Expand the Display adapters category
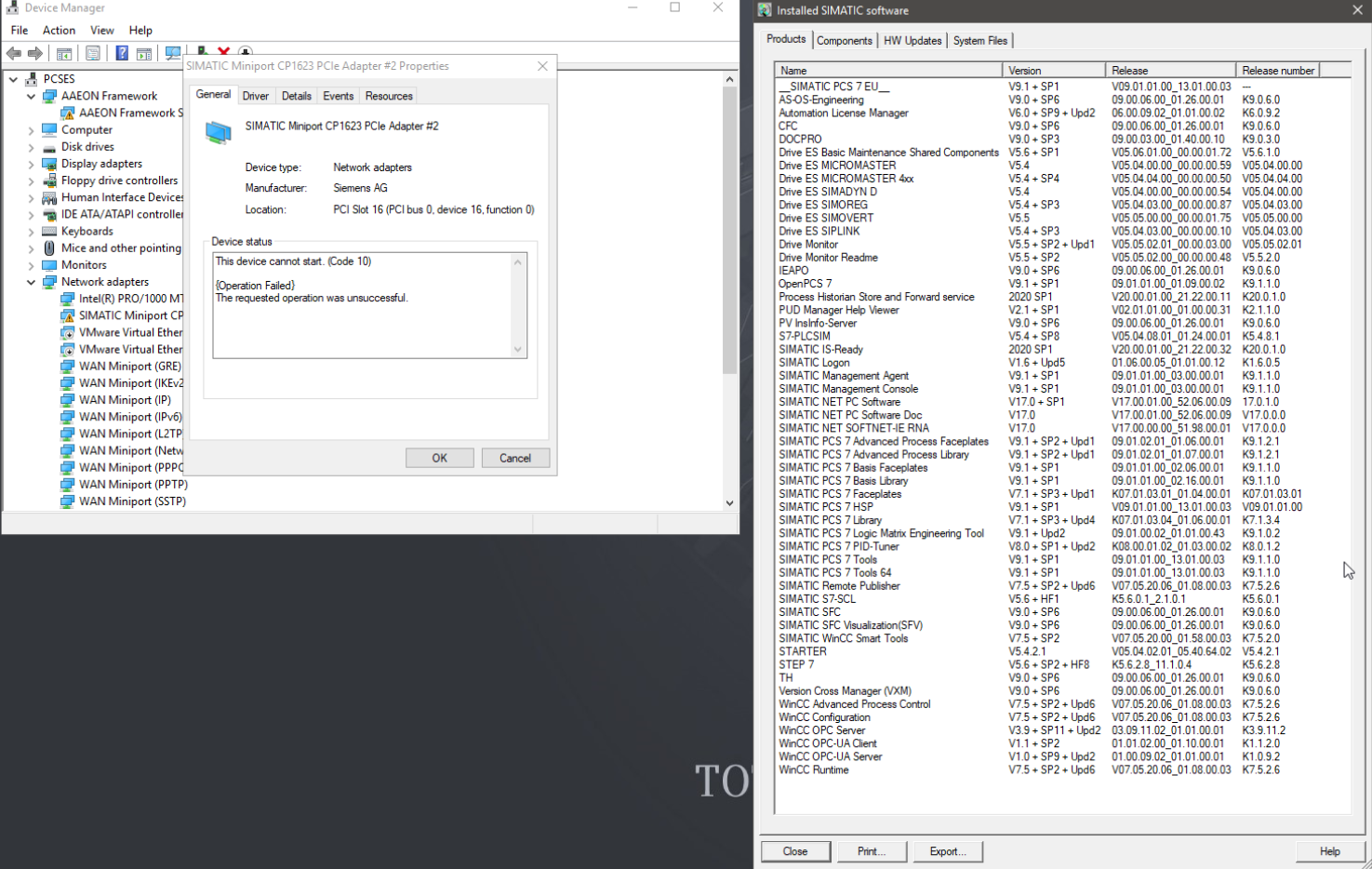Image resolution: width=1372 pixels, height=869 pixels. coord(31,164)
